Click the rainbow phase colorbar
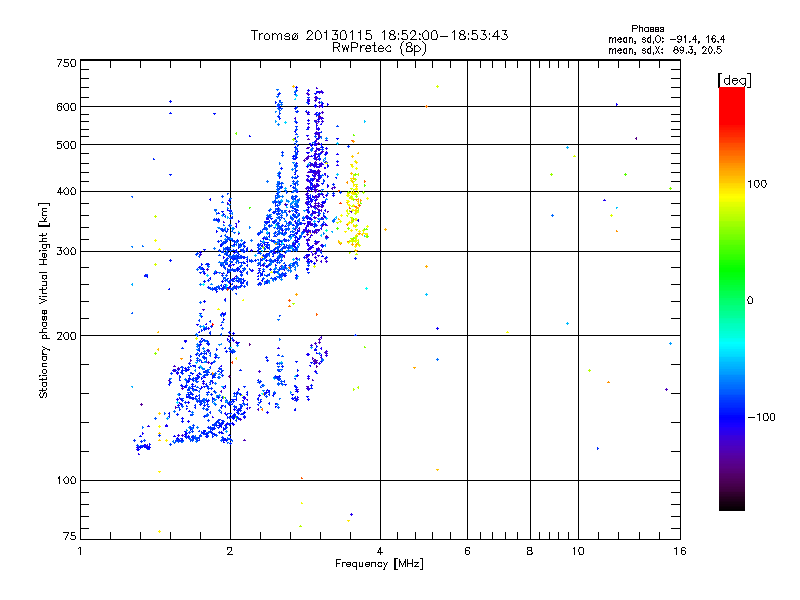Viewport: 800px width, 600px height. coord(732,298)
